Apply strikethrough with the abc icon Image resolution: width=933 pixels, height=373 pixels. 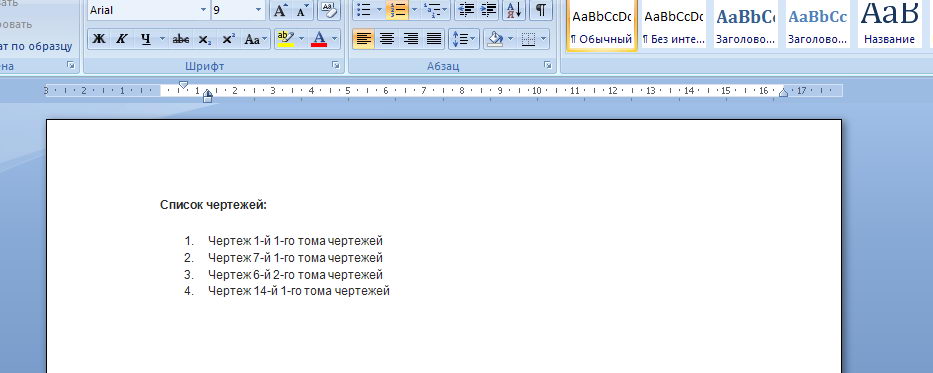180,39
